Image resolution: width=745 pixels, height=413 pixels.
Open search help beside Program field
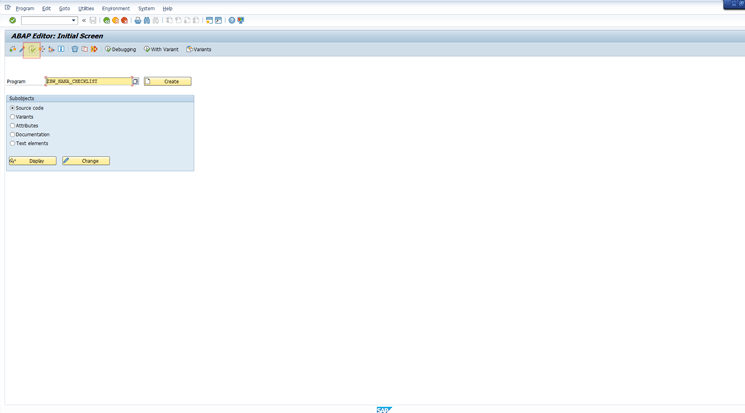(135, 81)
